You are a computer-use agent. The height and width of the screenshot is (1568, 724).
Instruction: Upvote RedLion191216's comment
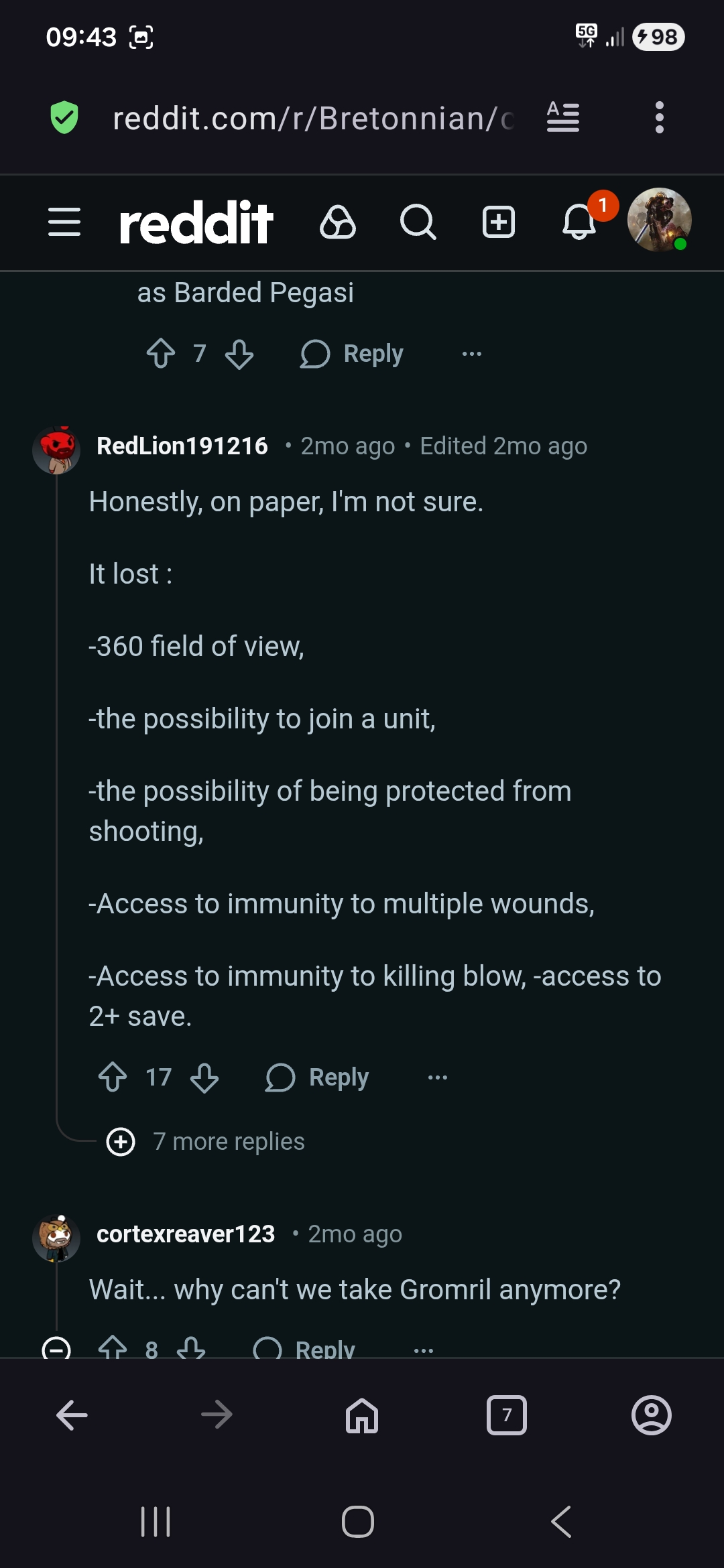(113, 1077)
